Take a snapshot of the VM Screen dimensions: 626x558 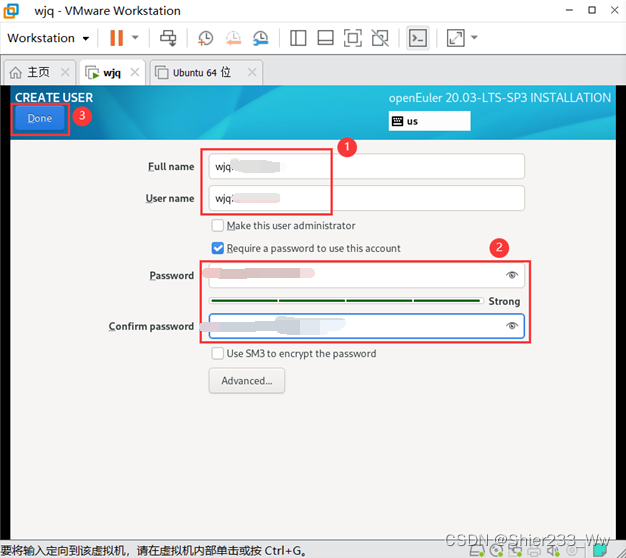(x=206, y=38)
